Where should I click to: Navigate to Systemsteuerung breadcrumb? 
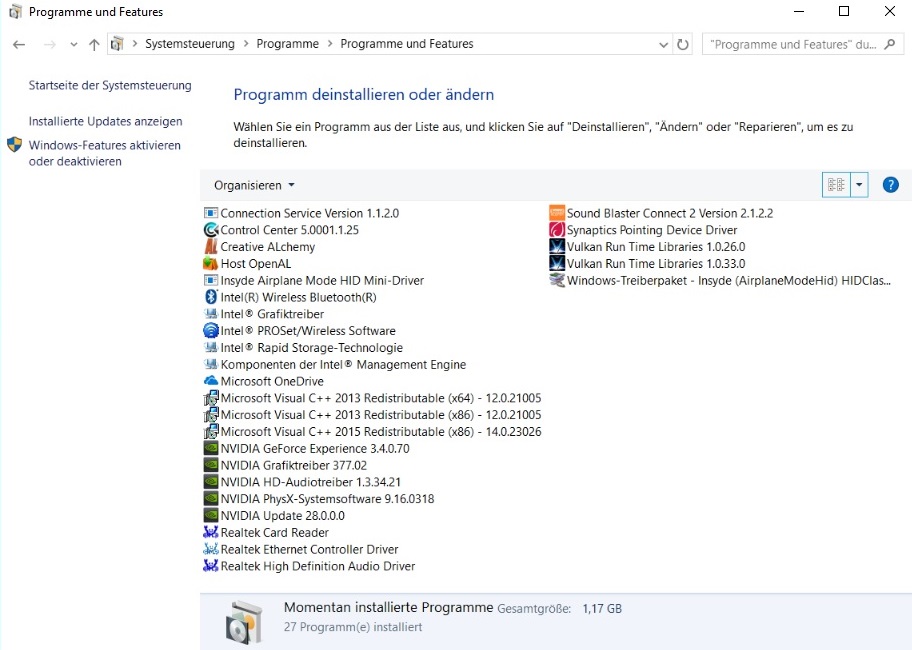tap(190, 44)
